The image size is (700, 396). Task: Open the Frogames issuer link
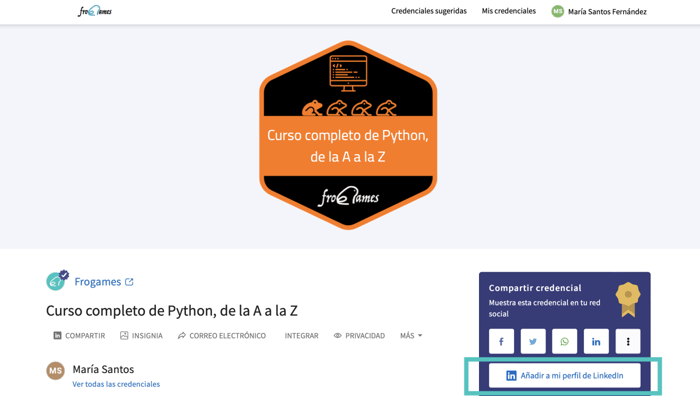point(97,282)
